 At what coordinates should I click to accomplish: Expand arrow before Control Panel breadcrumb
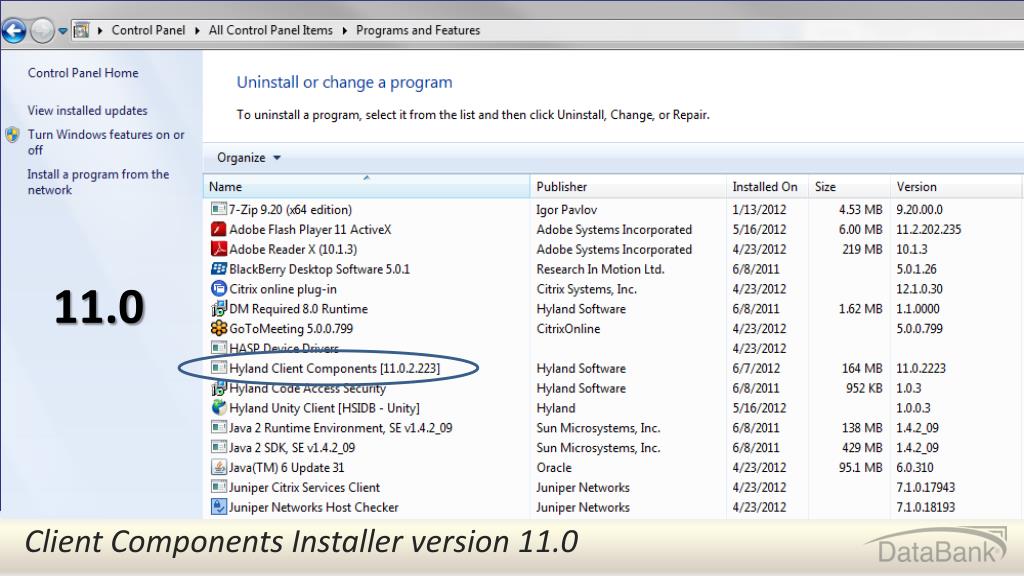click(100, 30)
